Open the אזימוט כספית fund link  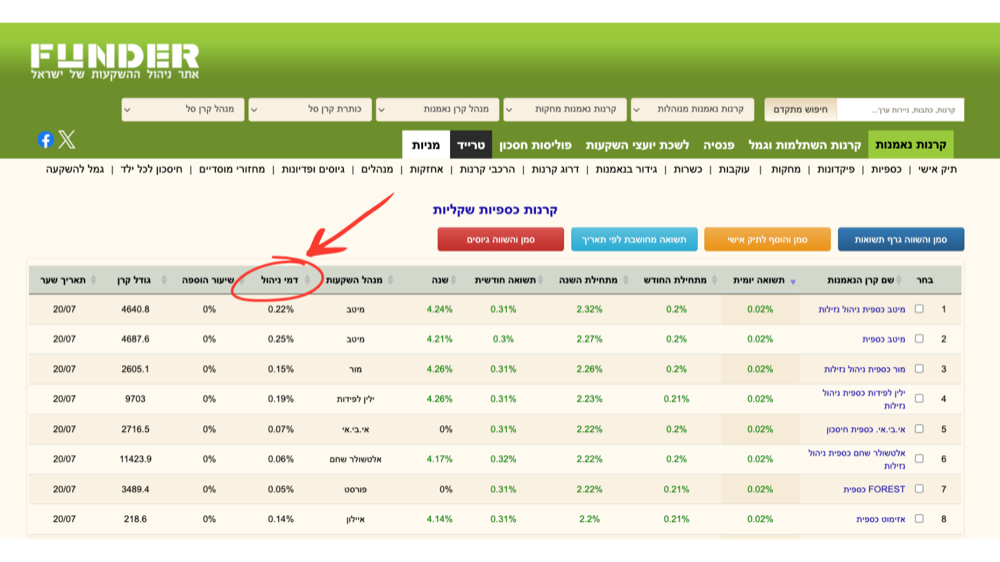pos(880,519)
